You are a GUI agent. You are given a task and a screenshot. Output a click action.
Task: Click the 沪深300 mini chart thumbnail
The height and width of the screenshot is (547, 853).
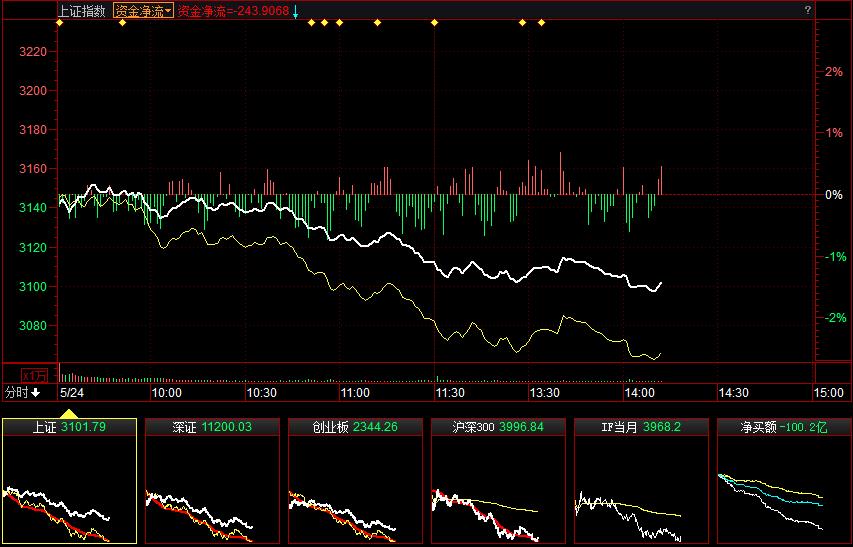[x=498, y=490]
